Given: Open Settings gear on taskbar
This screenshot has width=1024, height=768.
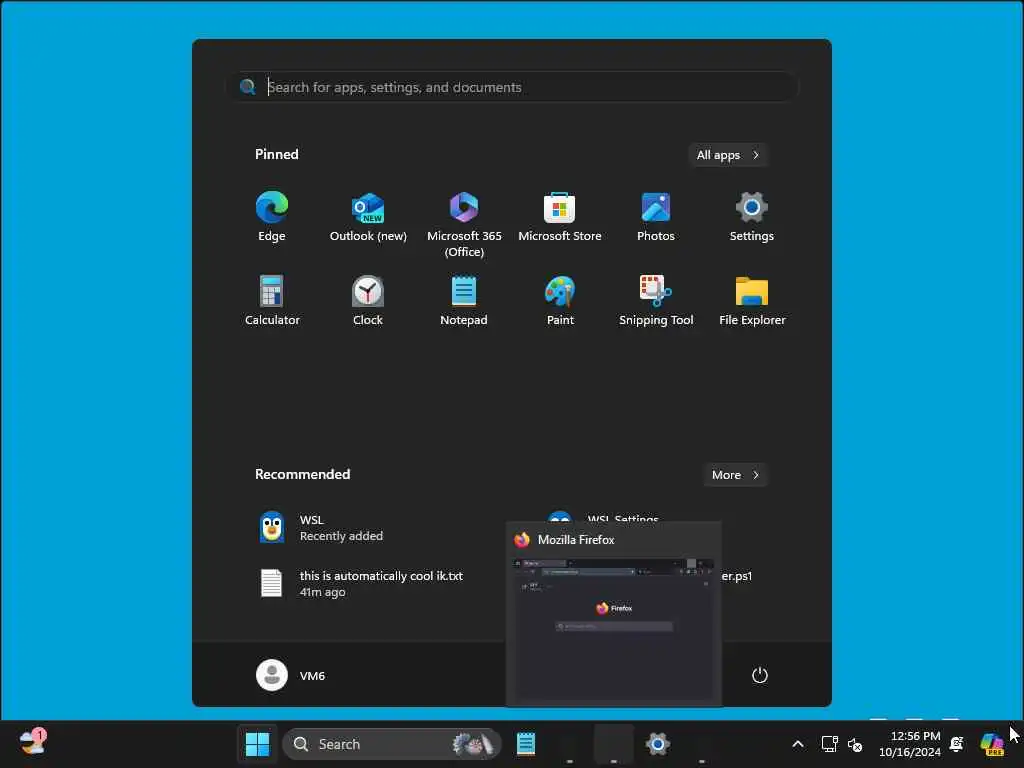Looking at the screenshot, I should click(658, 744).
